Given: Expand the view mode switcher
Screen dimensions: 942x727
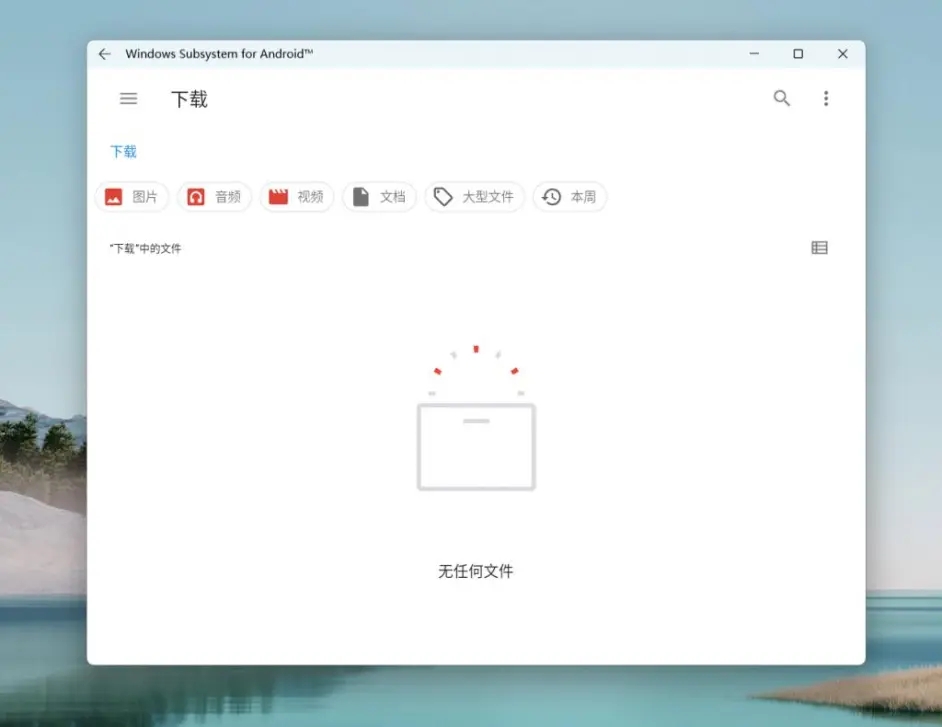Looking at the screenshot, I should (x=819, y=247).
